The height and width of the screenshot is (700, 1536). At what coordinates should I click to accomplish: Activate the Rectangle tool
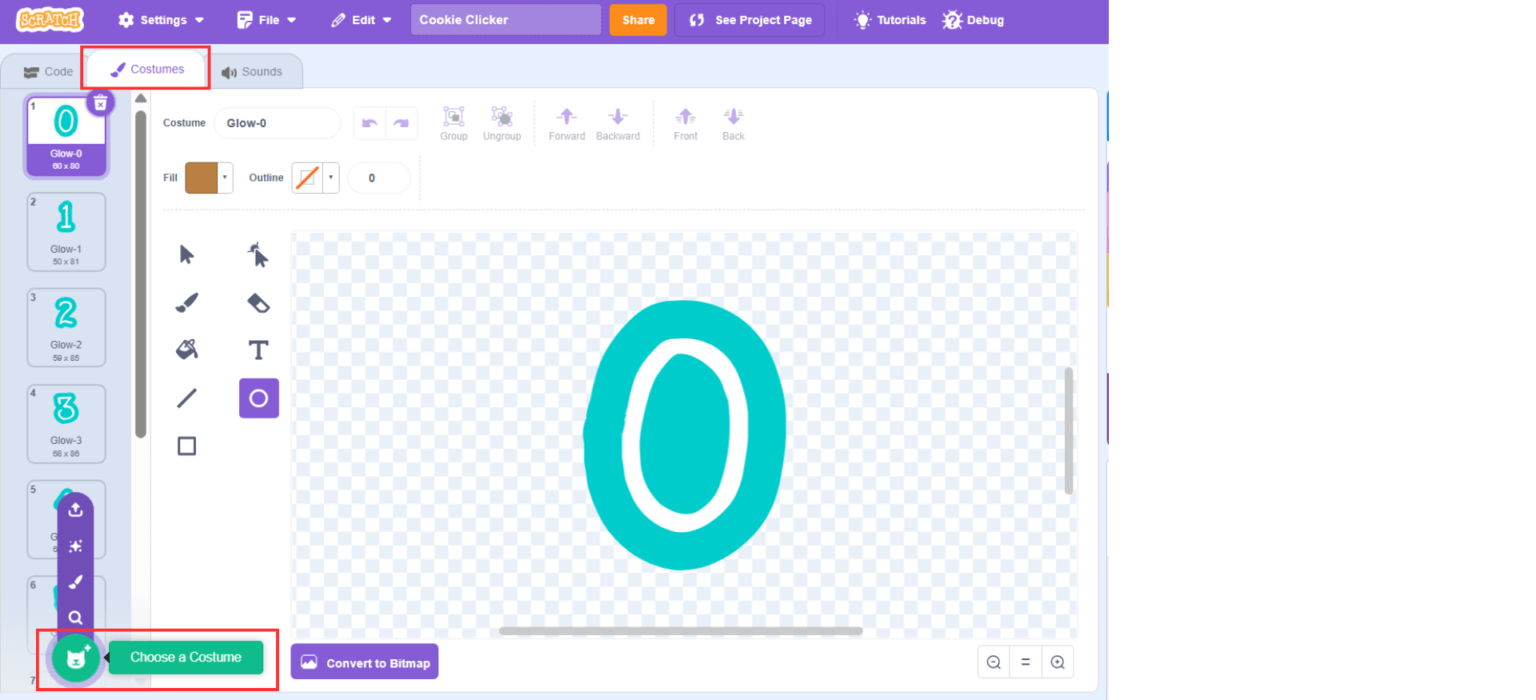pos(186,446)
